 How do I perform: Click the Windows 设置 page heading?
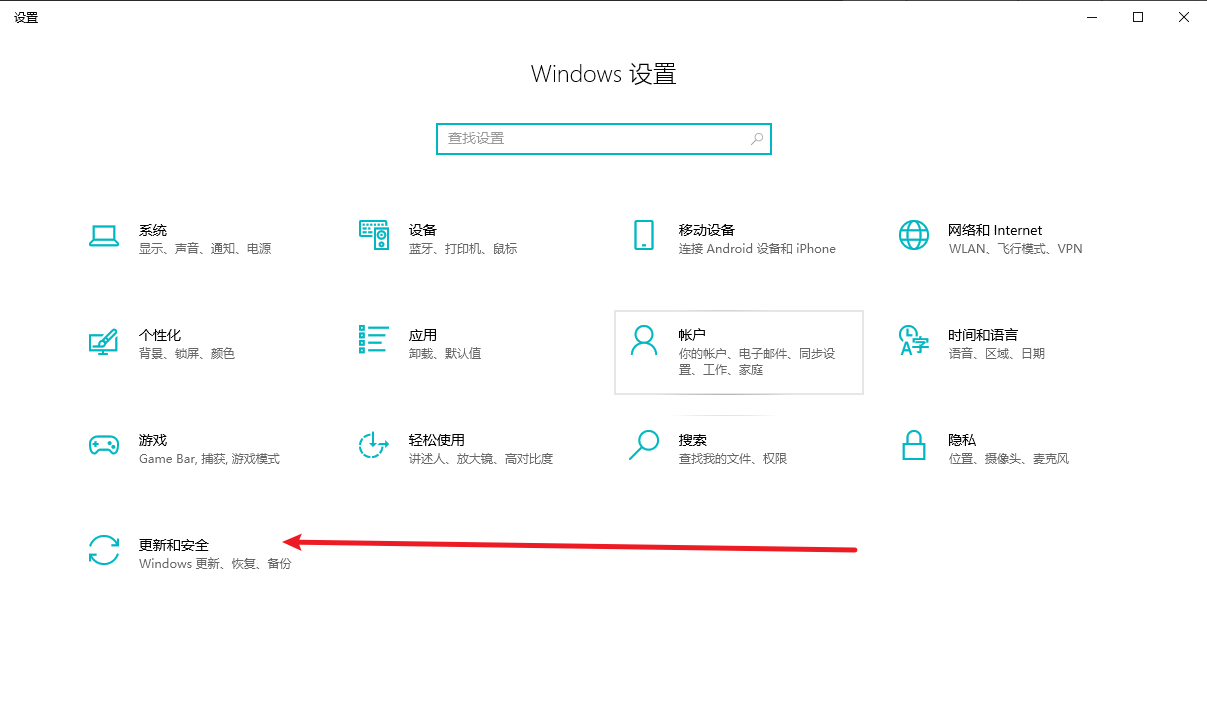[x=603, y=74]
